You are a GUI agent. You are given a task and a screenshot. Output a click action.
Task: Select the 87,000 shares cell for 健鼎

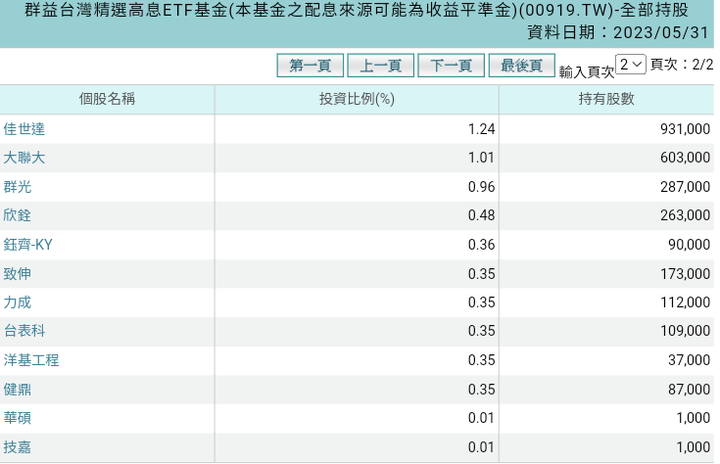click(606, 389)
